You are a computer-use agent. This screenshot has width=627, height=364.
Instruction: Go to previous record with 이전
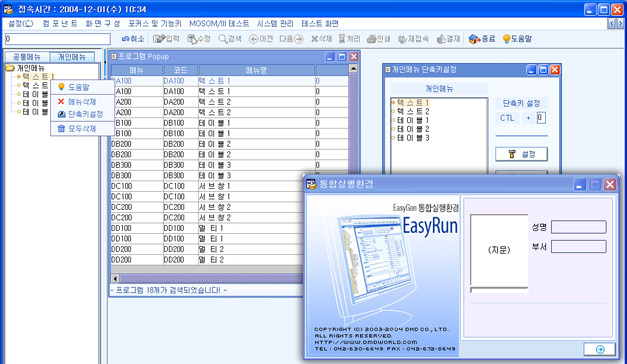pos(261,39)
